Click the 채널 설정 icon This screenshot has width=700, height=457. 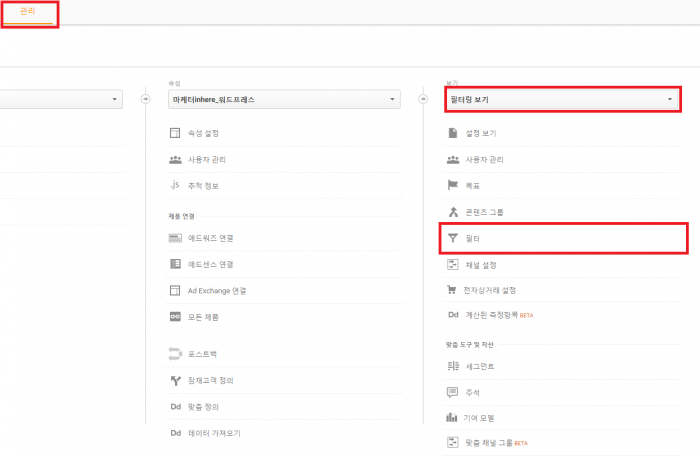pyautogui.click(x=453, y=265)
